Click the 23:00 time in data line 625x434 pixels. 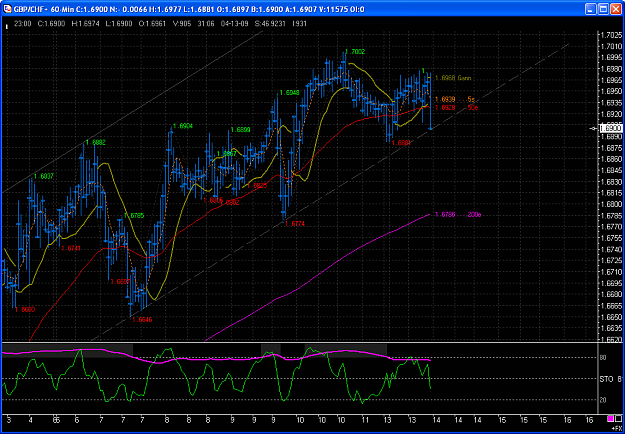[x=22, y=24]
